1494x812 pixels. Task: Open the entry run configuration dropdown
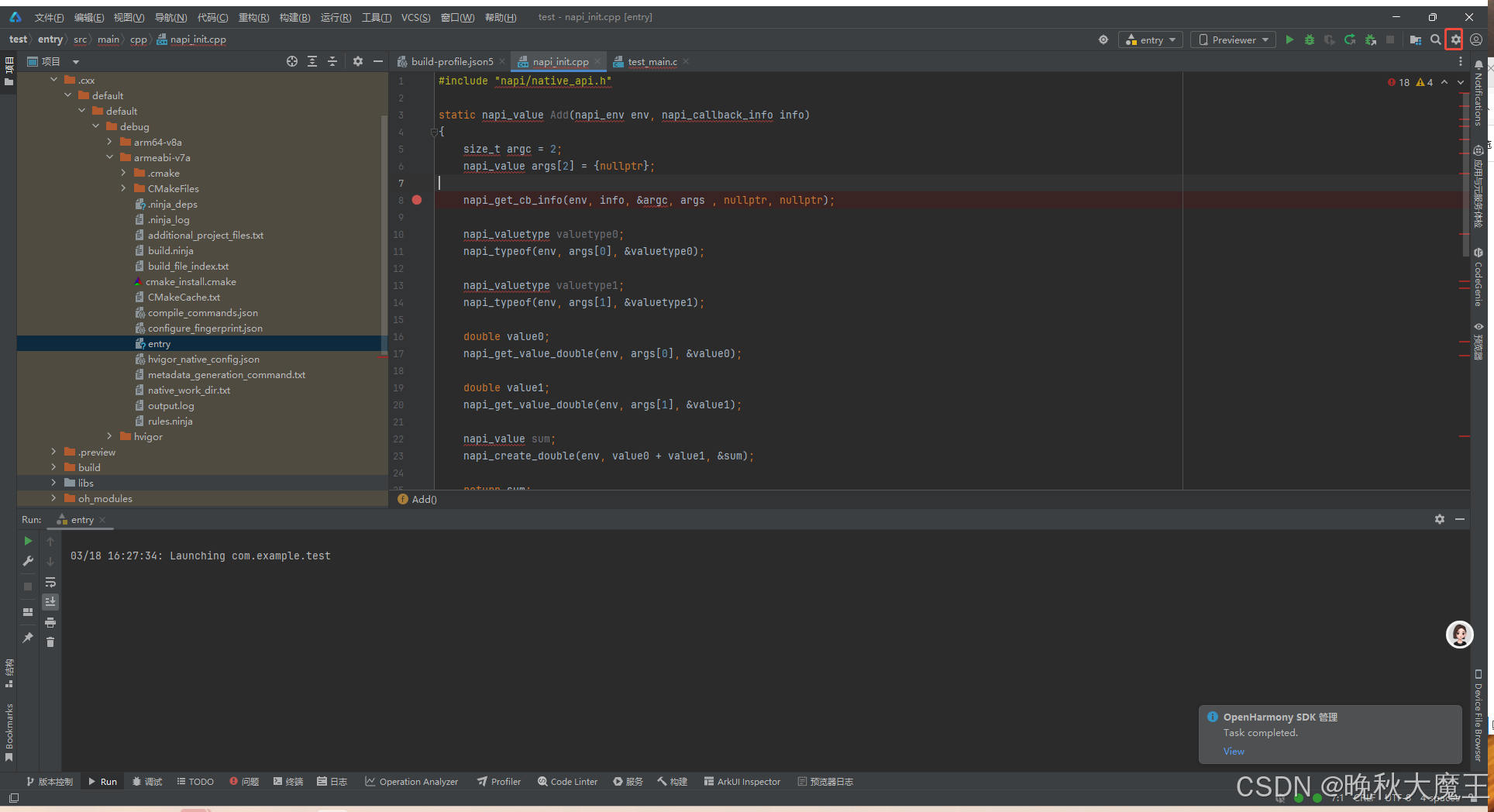1151,40
